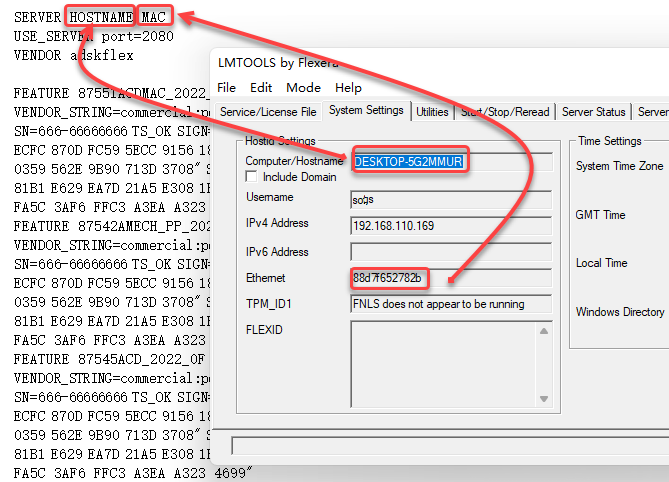Click the FEATURE 87551ACDMAC_2022 line
Viewport: 669px width, 482px height.
[x=110, y=93]
